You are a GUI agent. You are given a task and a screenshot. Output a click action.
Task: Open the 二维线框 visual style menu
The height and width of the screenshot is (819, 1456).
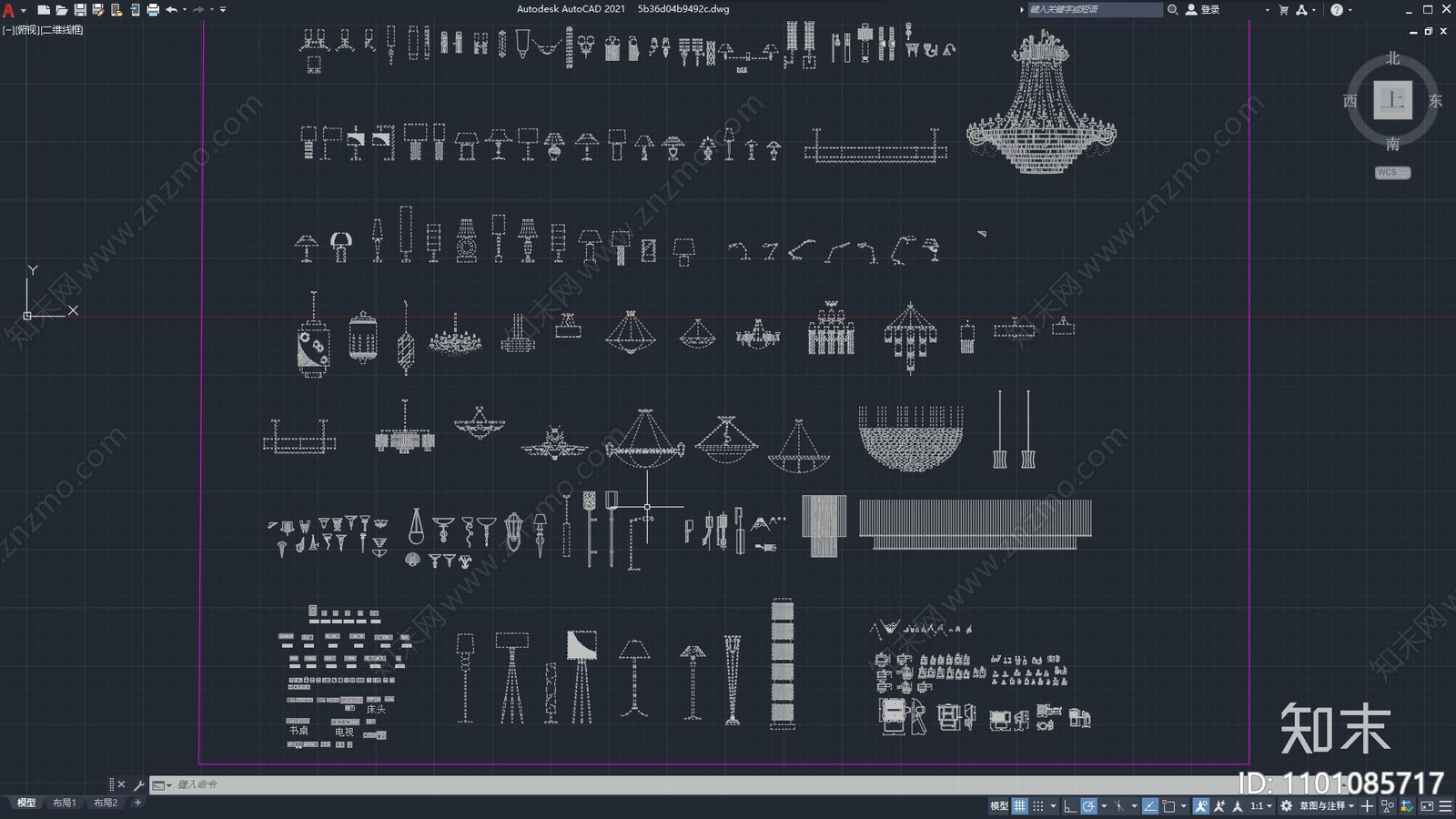[x=62, y=30]
